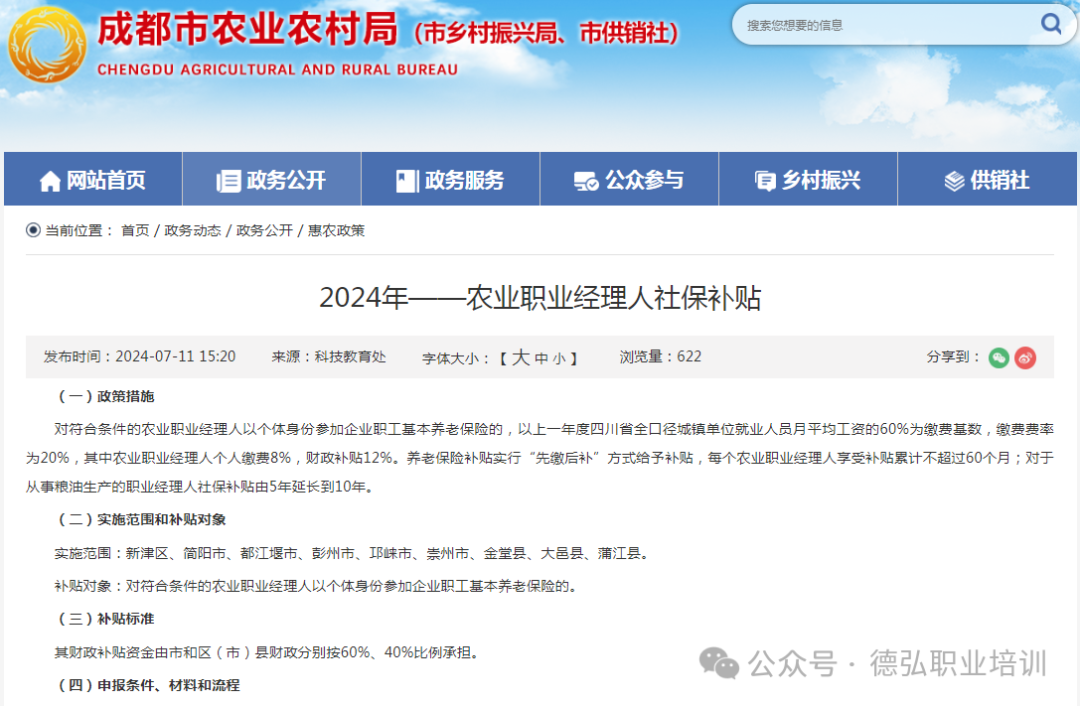Open 政务动态 breadcrumb link

point(192,231)
